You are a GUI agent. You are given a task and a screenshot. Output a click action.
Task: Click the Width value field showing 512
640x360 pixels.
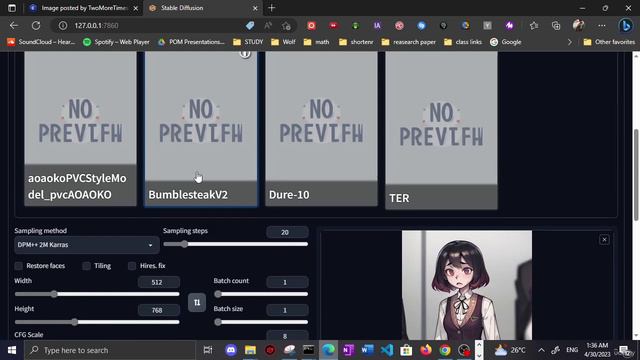158,282
